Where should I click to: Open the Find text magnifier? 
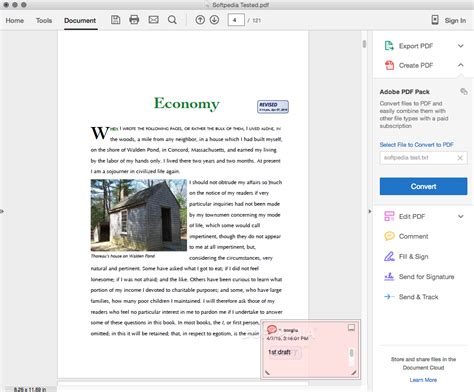[172, 20]
